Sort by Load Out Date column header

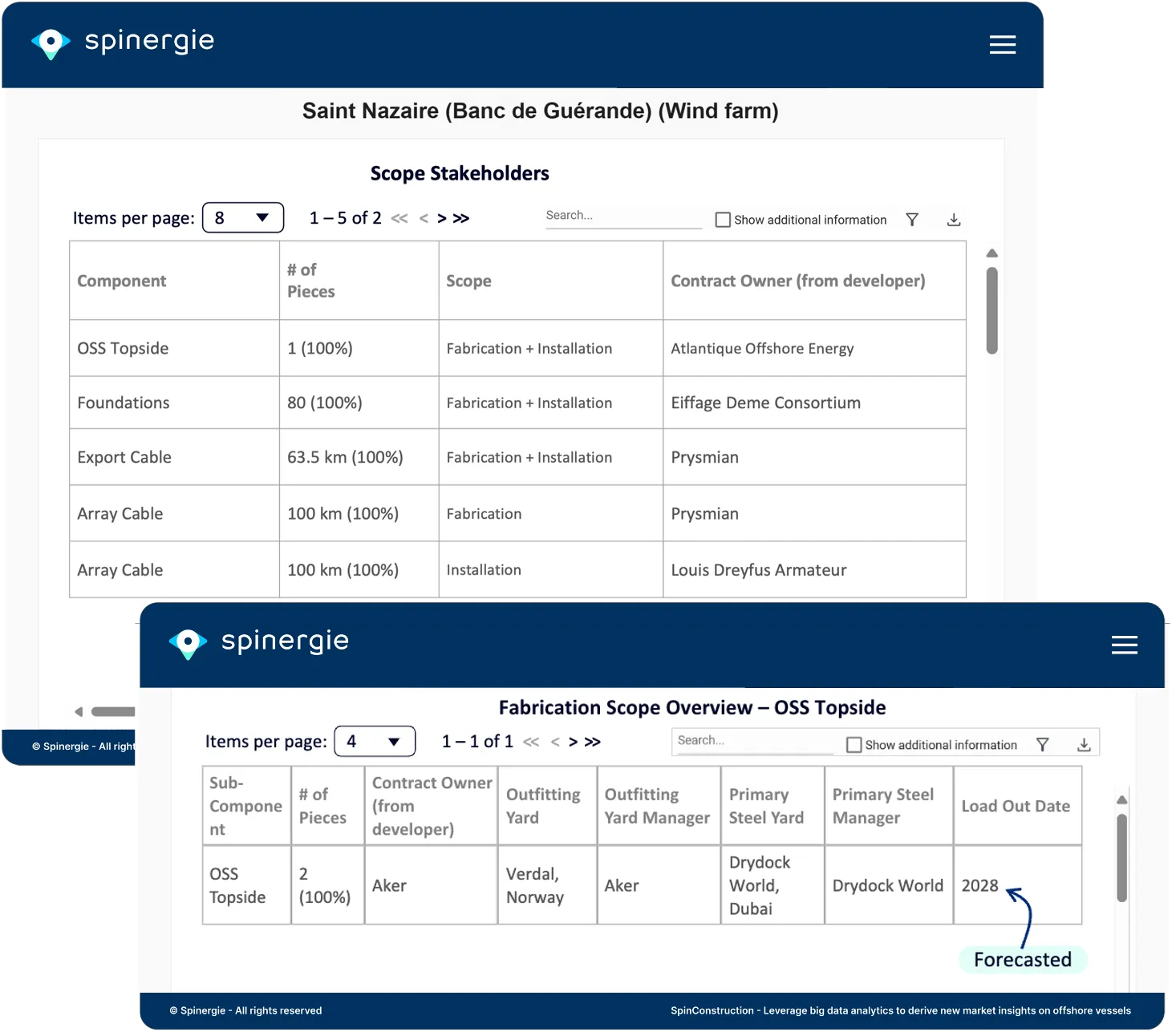1018,807
